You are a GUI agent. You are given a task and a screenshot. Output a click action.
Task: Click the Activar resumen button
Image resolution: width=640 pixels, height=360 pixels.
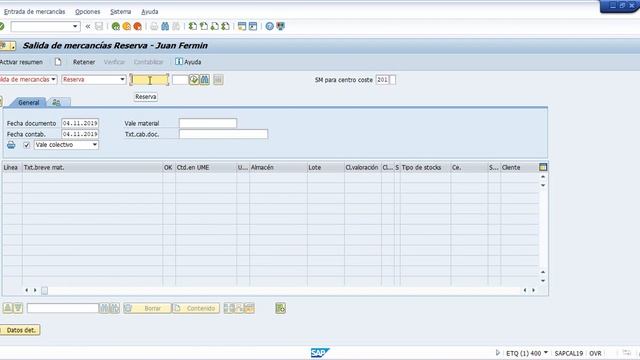(21, 62)
